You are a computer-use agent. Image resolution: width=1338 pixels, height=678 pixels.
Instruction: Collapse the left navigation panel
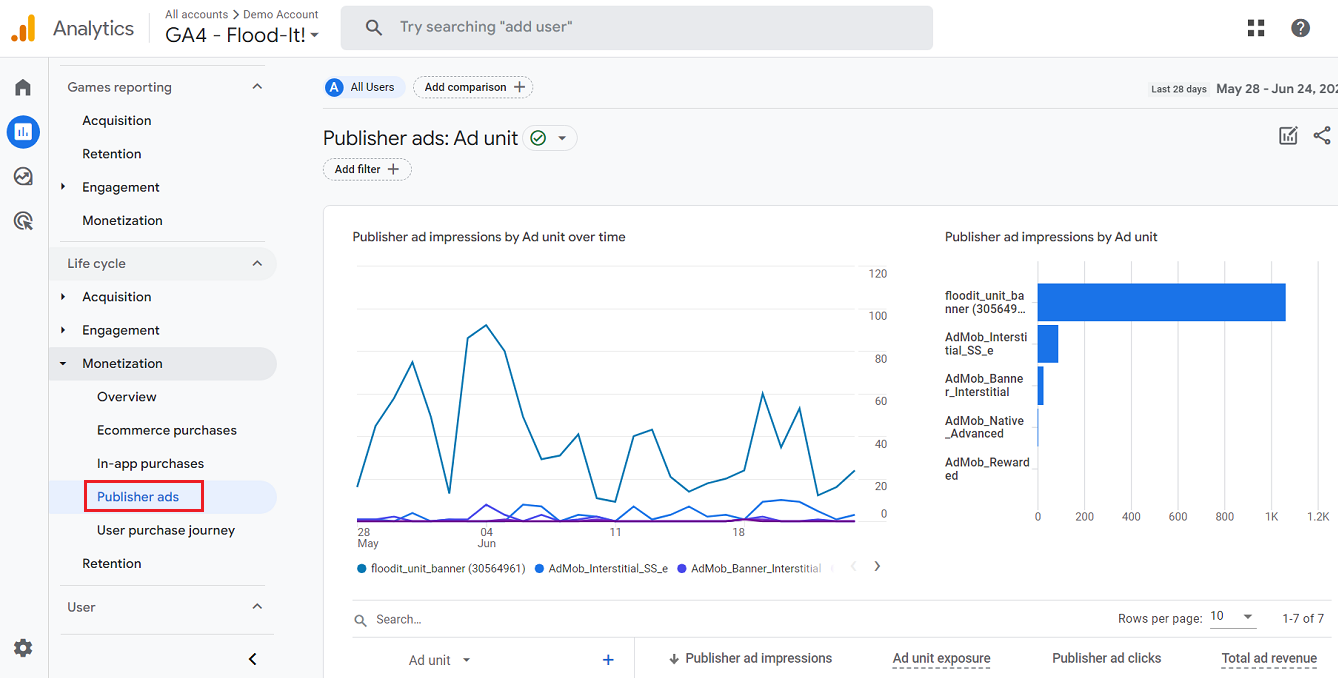(252, 659)
